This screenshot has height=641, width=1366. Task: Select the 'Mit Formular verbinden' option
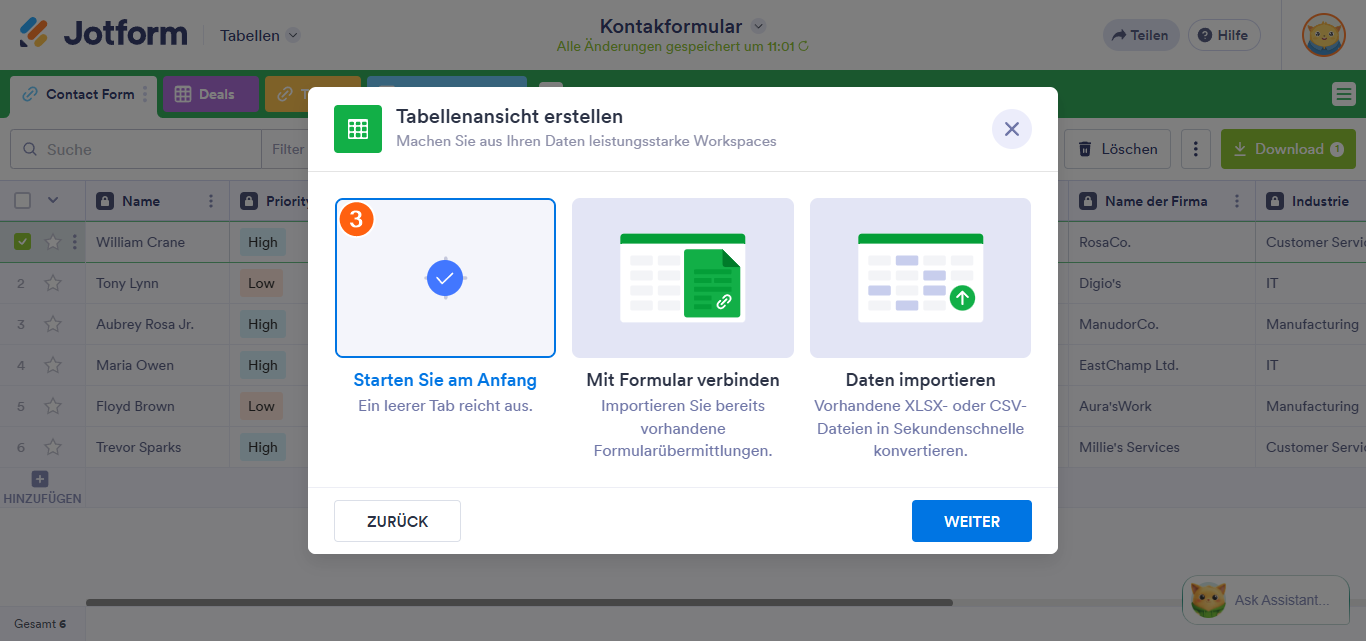[x=682, y=278]
